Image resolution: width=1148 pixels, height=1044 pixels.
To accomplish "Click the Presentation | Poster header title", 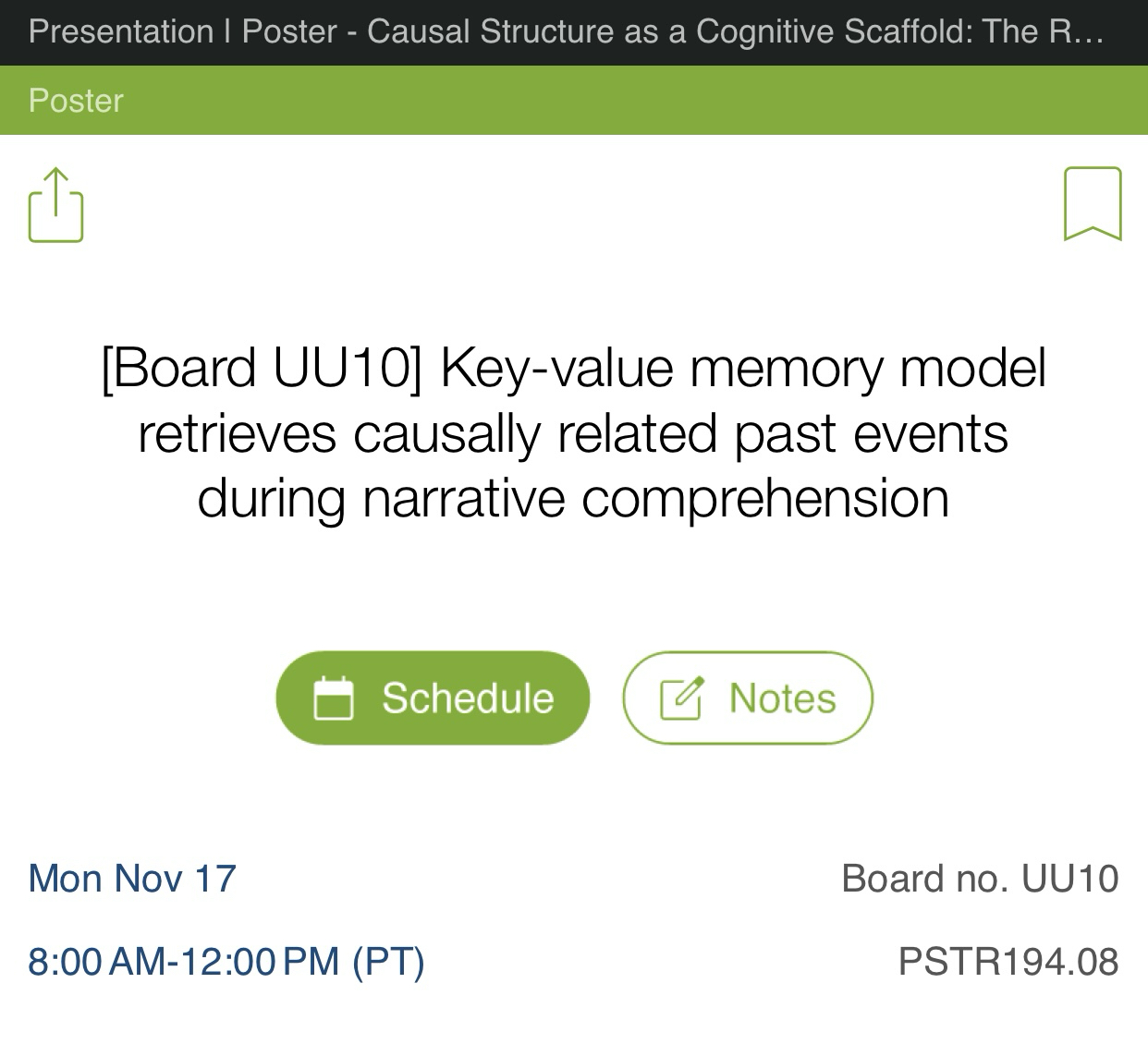I will (x=183, y=32).
